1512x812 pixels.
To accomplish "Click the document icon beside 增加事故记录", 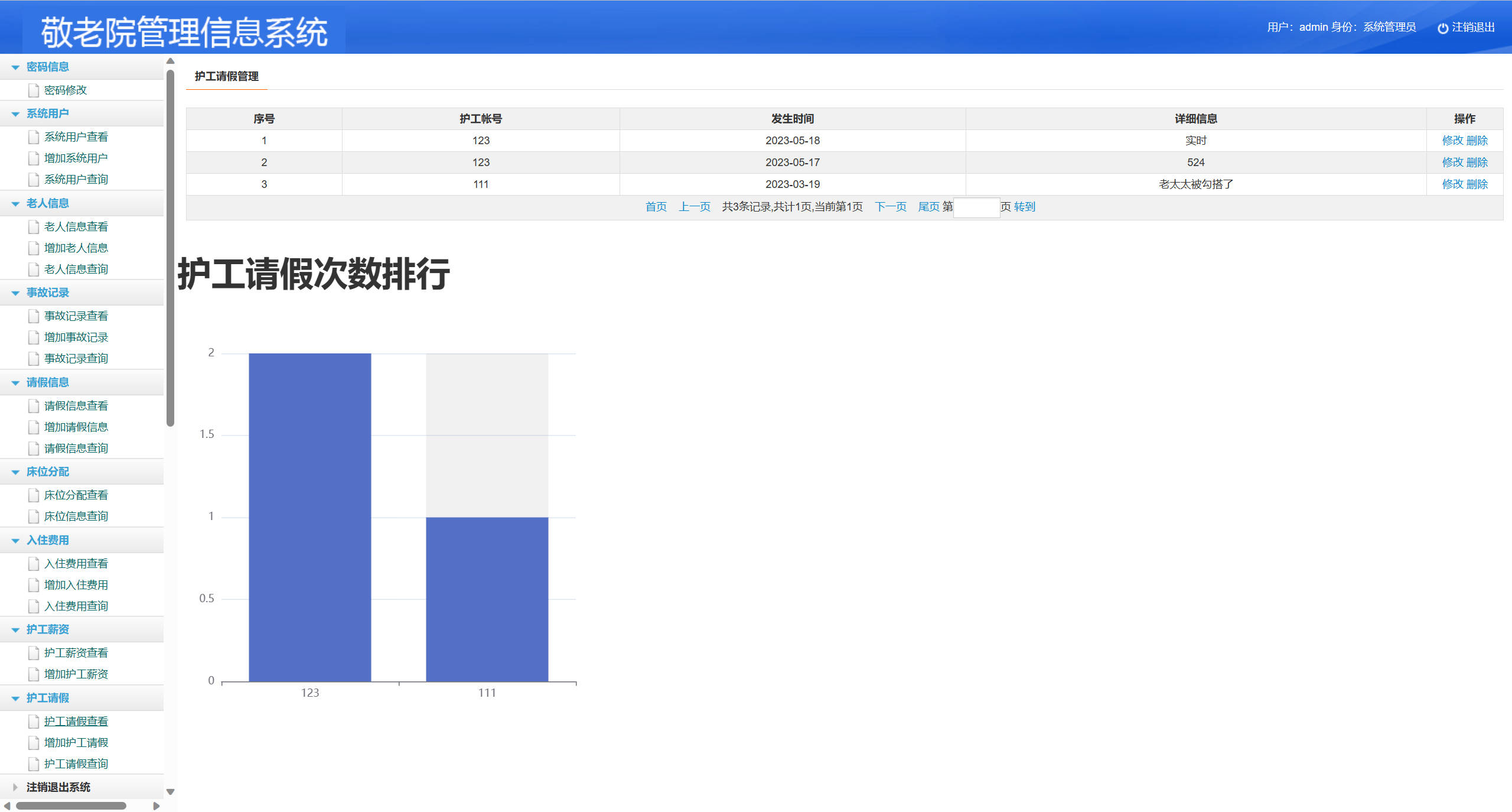I will [x=34, y=337].
